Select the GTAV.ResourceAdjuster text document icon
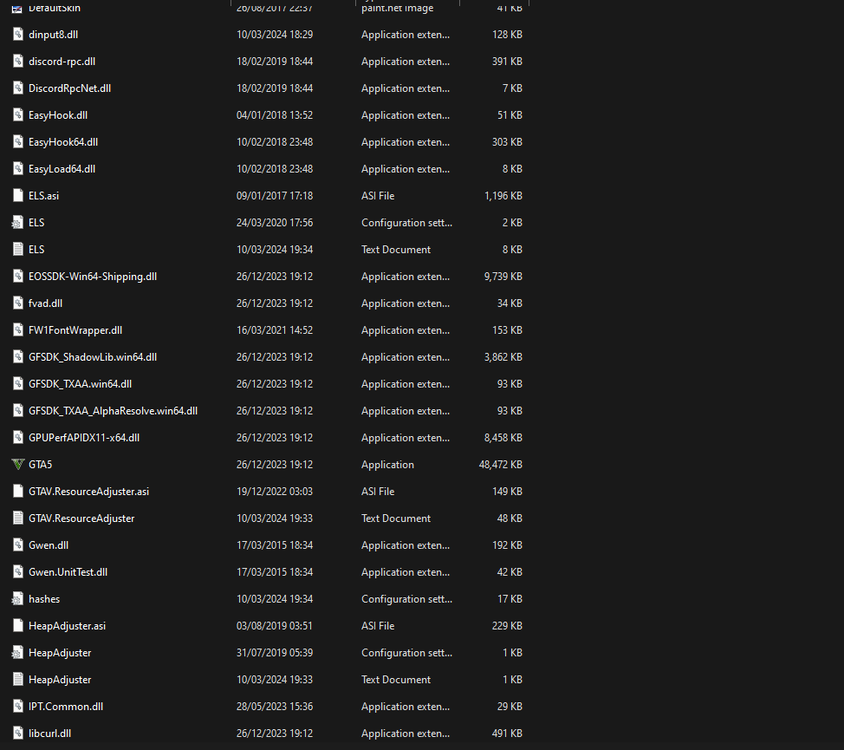The image size is (844, 750). (x=17, y=518)
